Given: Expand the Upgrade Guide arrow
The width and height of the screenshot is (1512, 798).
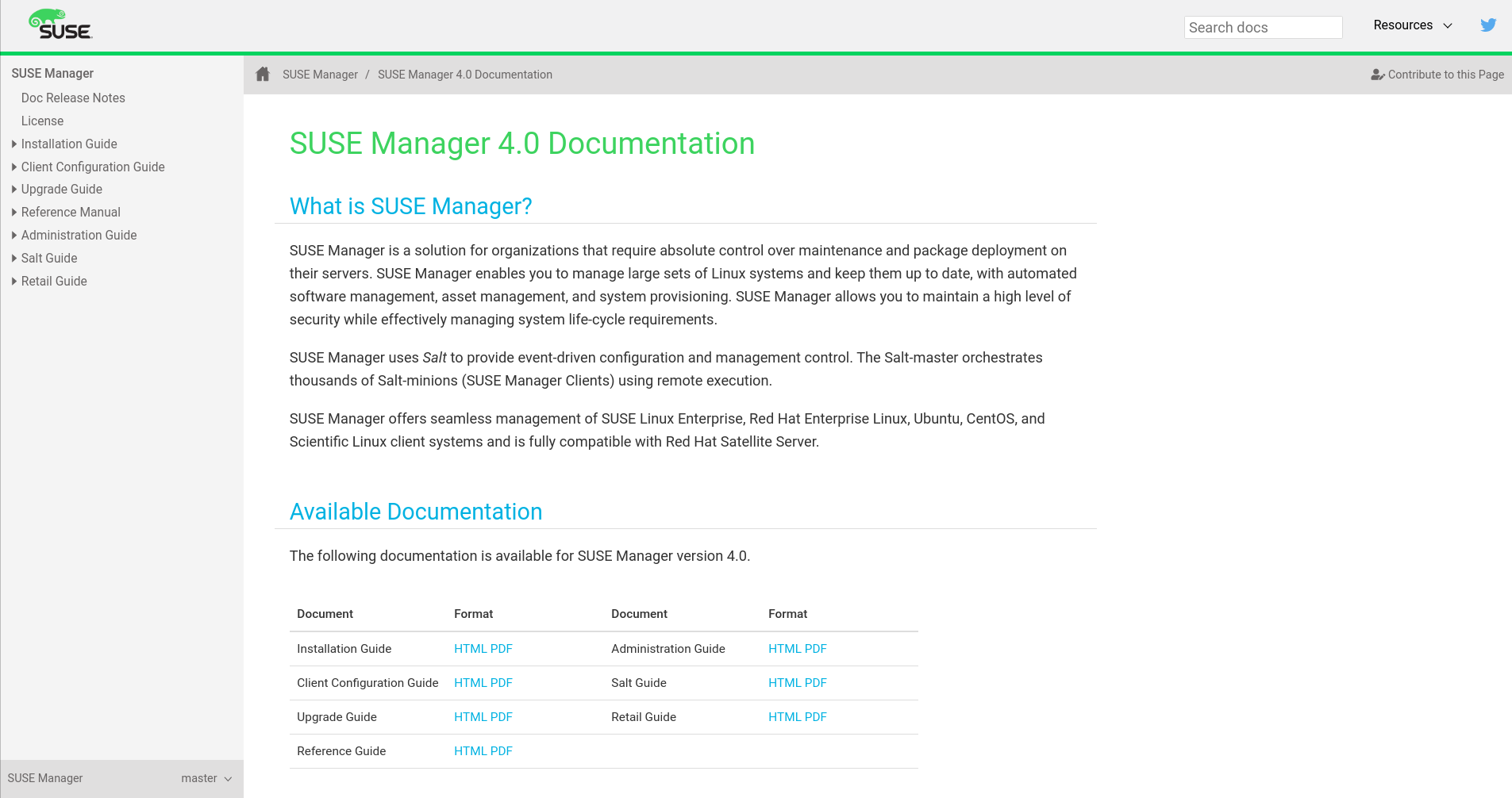Looking at the screenshot, I should coord(14,189).
